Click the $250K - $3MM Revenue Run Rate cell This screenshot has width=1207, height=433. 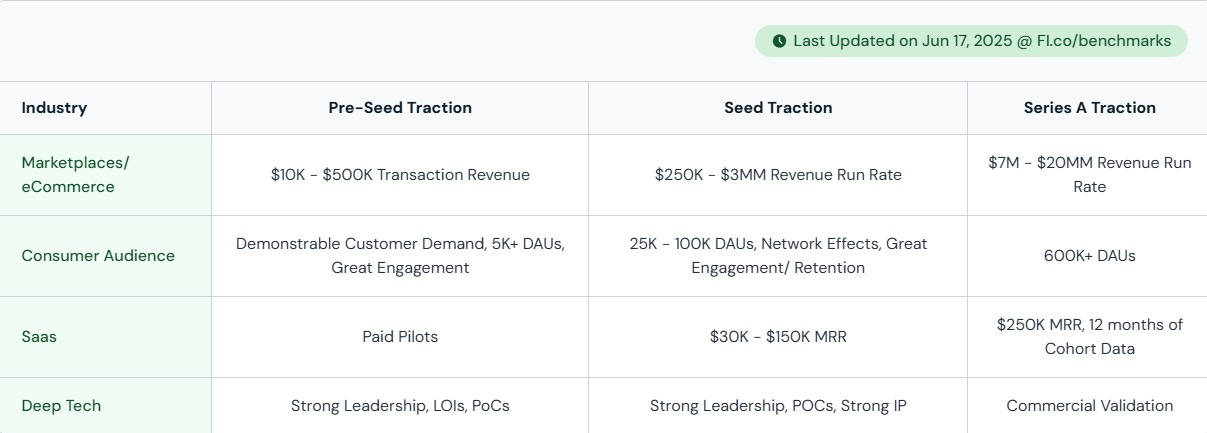coord(778,175)
